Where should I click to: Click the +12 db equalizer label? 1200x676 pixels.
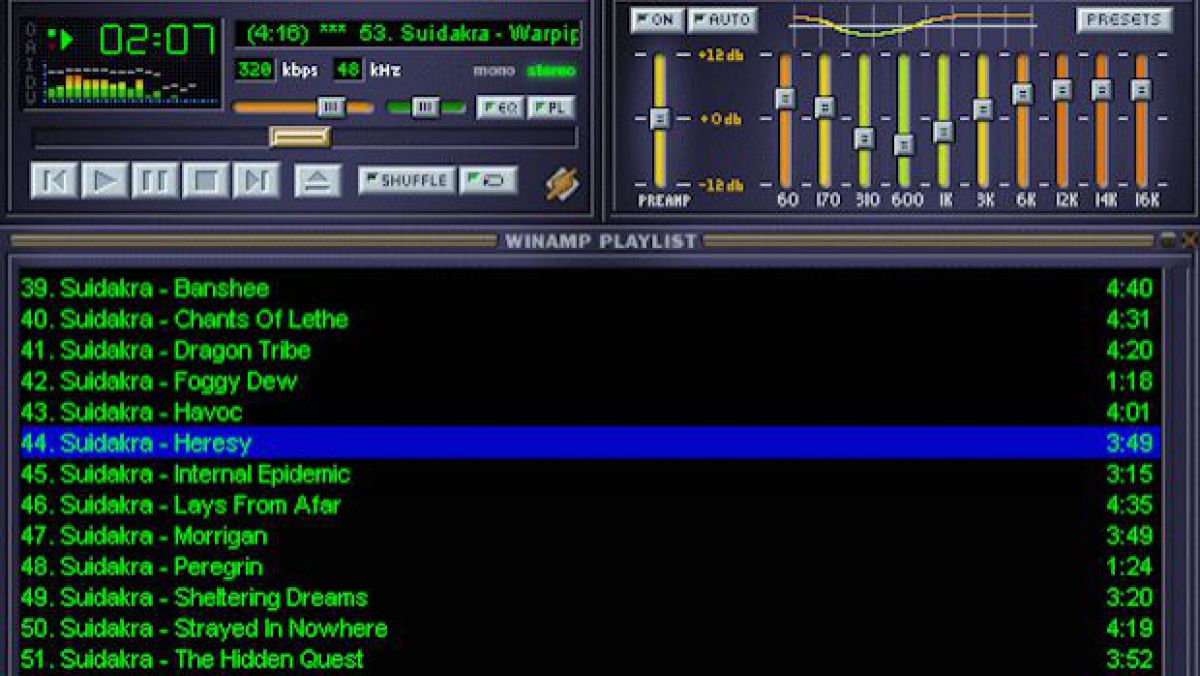[720, 55]
